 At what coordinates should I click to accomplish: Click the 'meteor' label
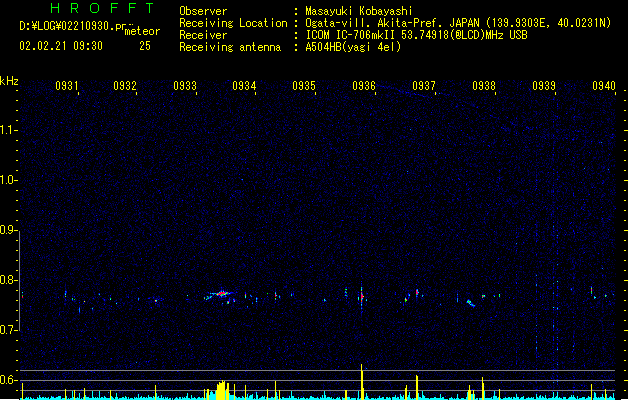[x=142, y=31]
